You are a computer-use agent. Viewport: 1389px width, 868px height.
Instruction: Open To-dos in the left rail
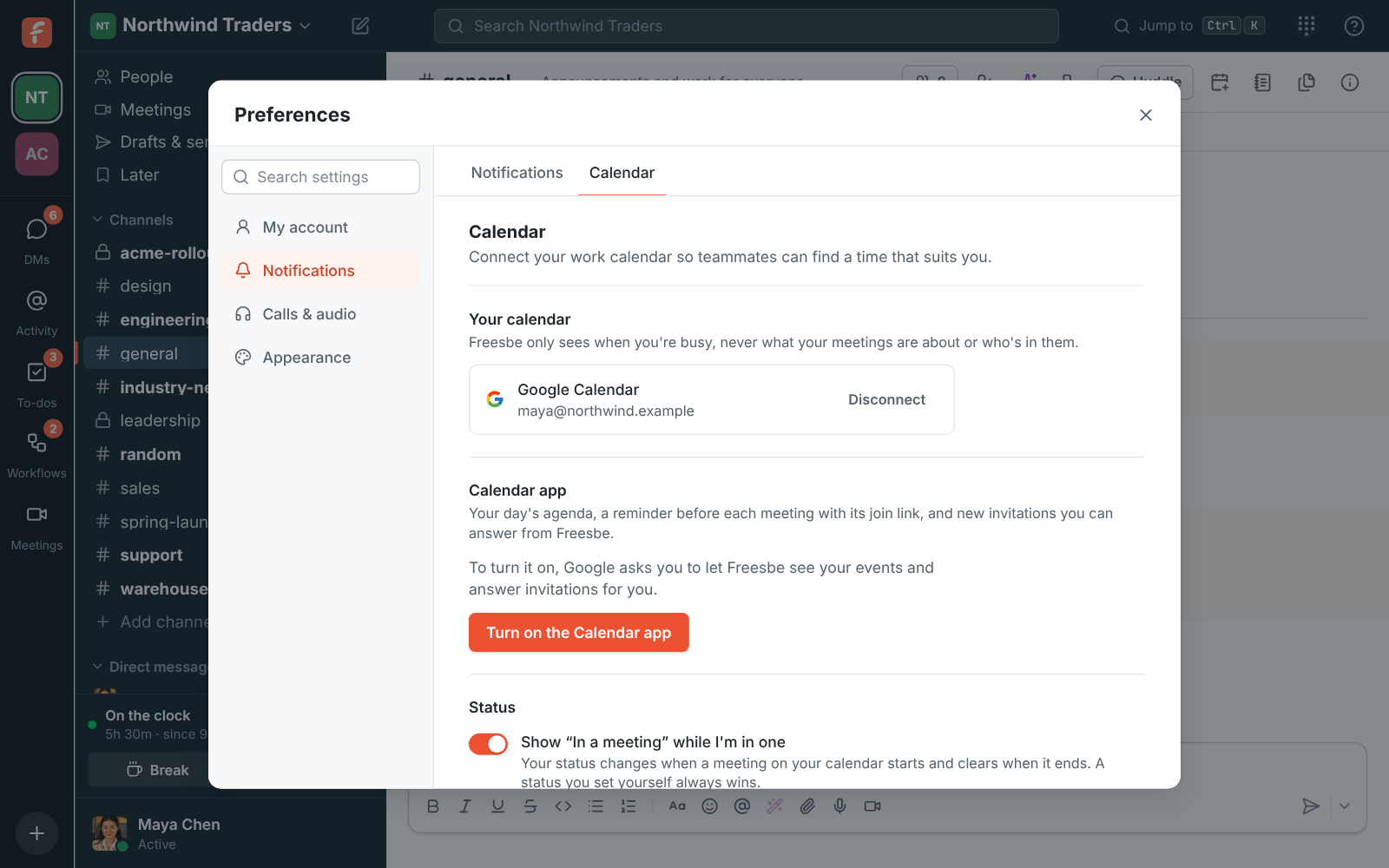coord(36,382)
